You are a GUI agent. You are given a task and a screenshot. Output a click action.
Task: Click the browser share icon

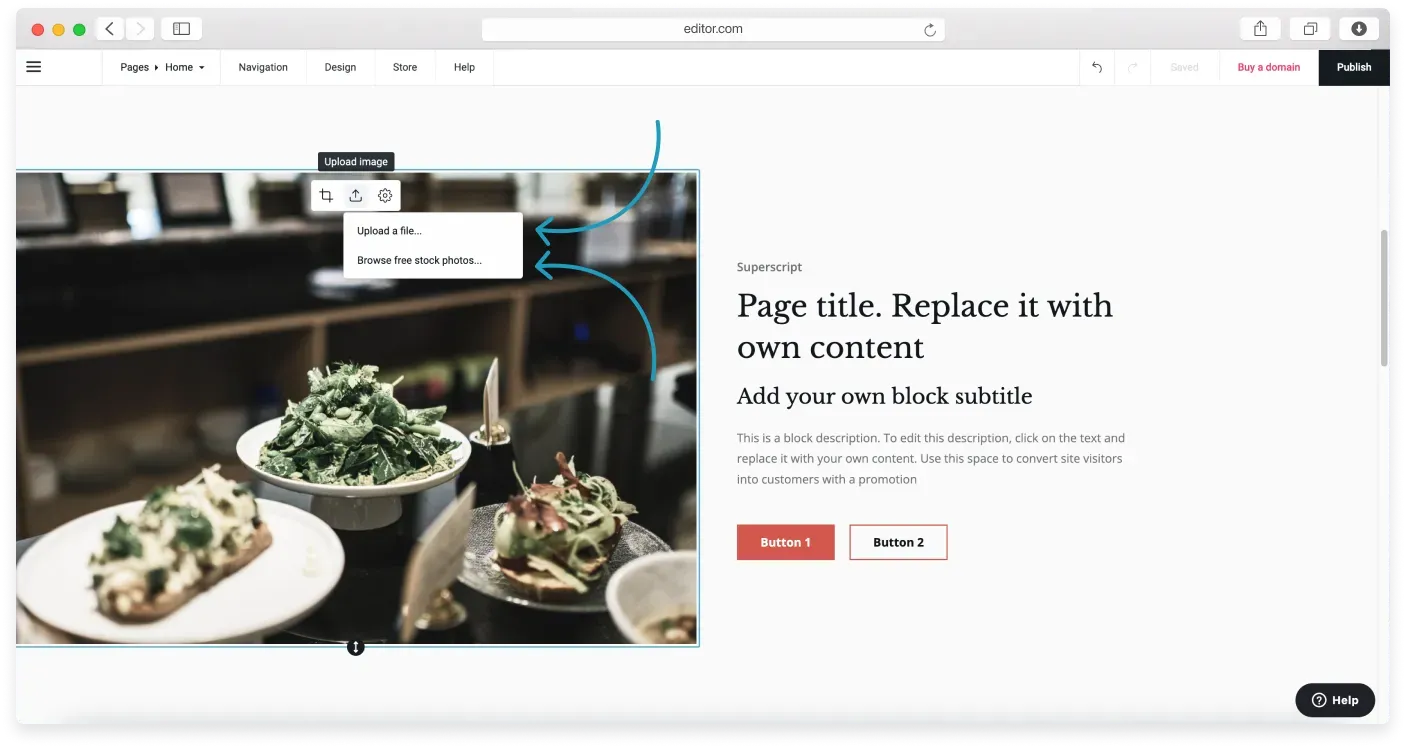pos(1261,29)
